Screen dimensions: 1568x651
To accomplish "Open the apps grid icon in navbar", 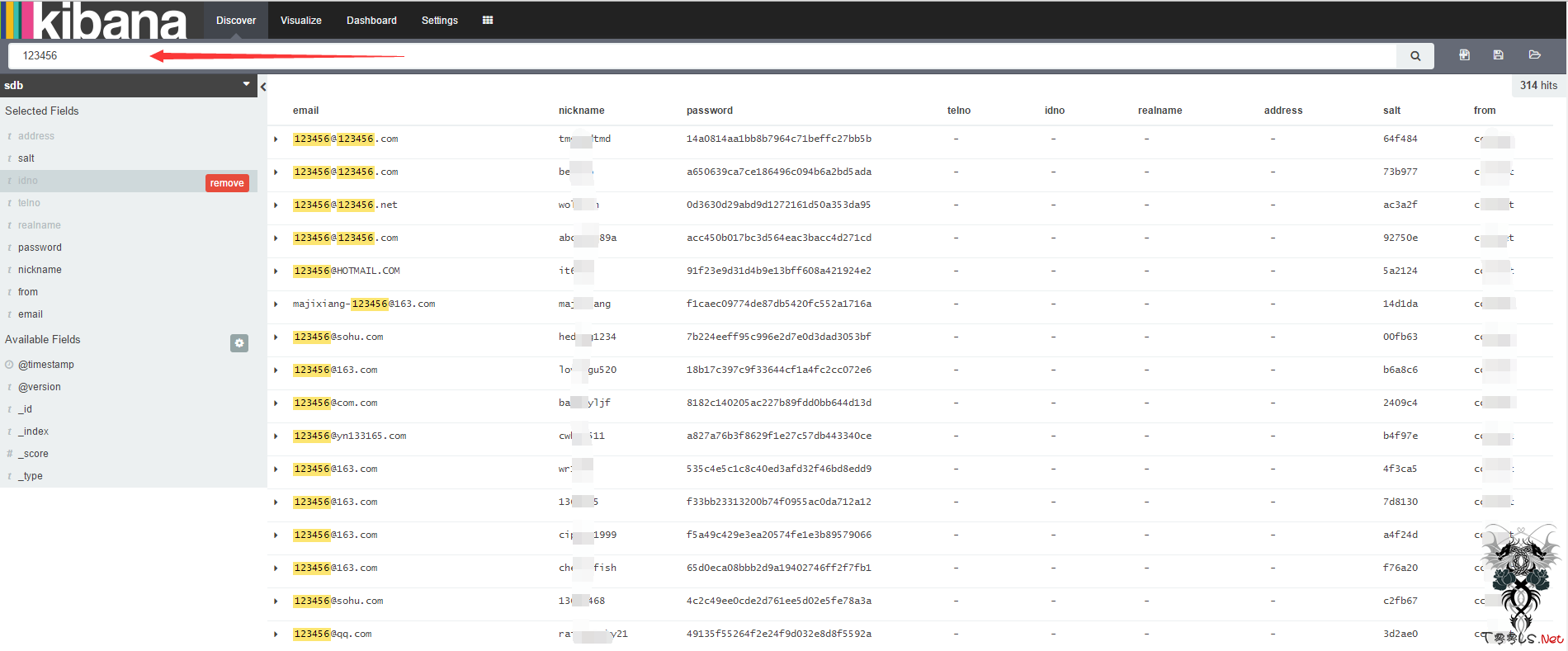I will [488, 20].
